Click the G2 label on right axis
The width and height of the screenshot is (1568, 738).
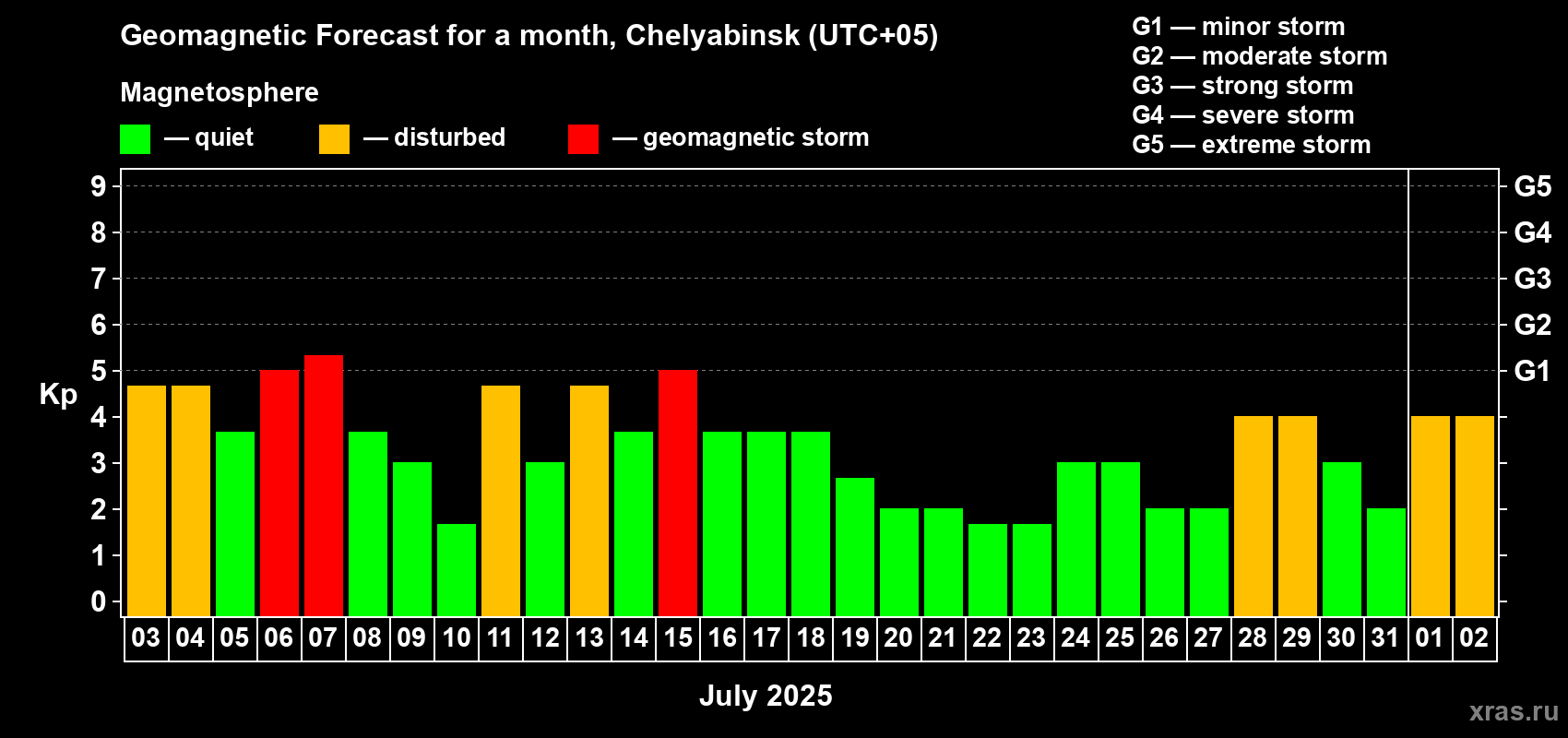[1532, 325]
